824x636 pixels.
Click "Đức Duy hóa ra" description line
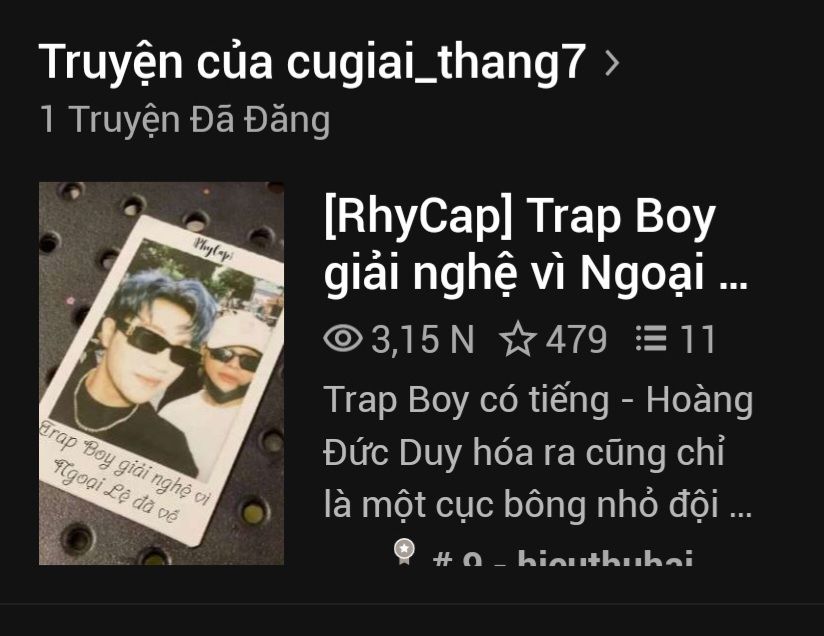coord(524,452)
